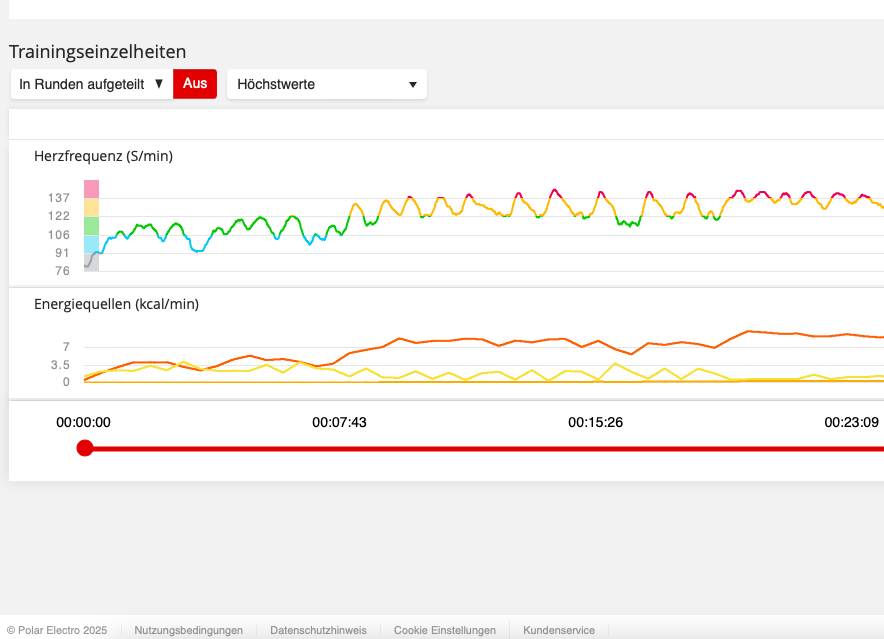This screenshot has width=884, height=639.
Task: Select the 00:15:26 time marker
Action: click(x=595, y=423)
